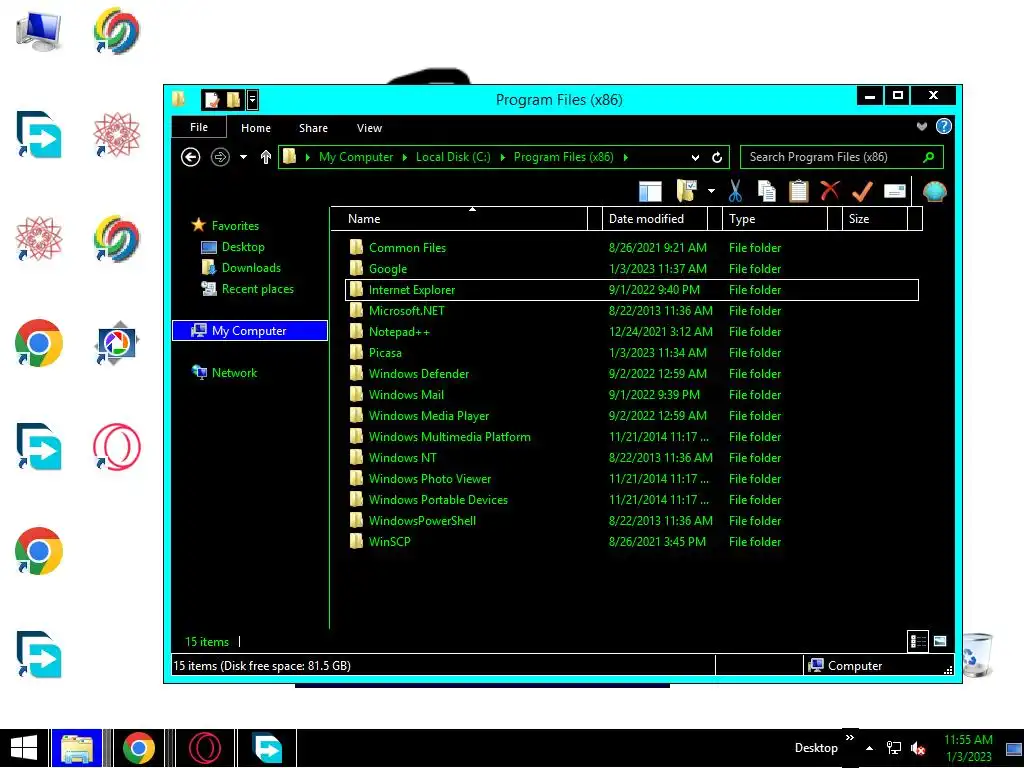Open the Home ribbon tab
Image resolution: width=1024 pixels, height=768 pixels.
(255, 128)
